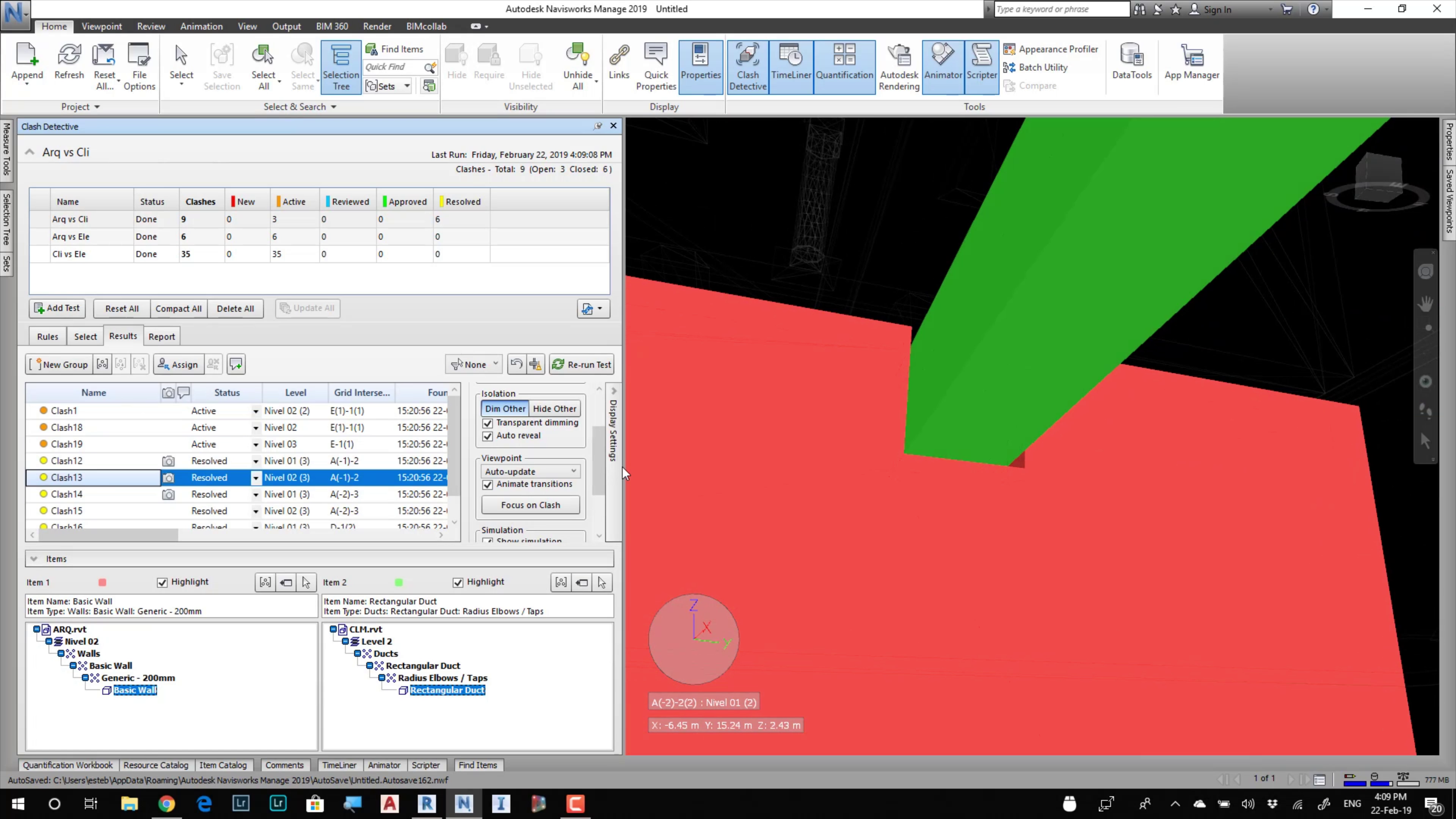1456x819 pixels.
Task: Uncheck Transparent dimming checkbox
Action: 488,424
